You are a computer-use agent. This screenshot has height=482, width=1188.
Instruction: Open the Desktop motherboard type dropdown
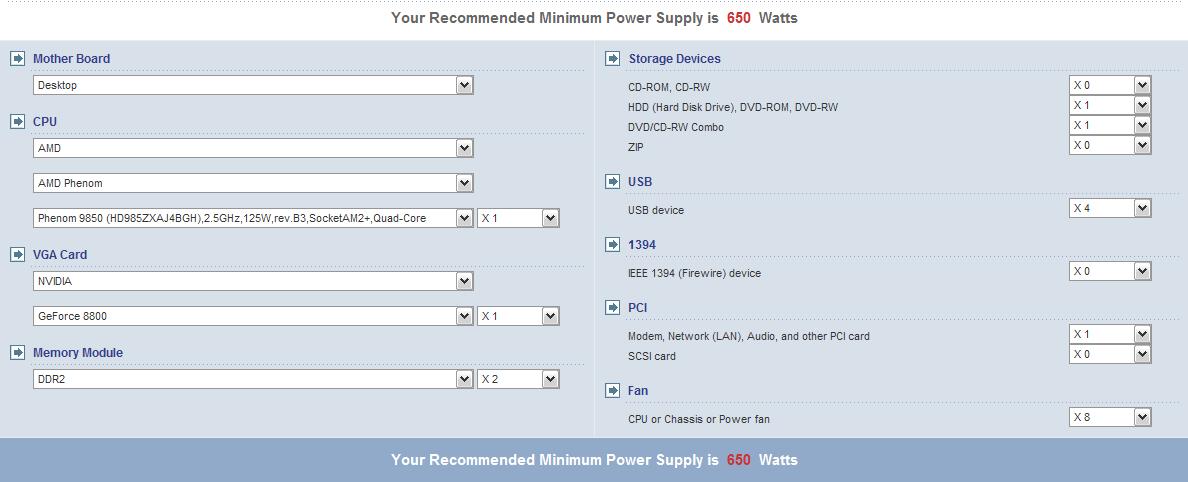coord(464,85)
